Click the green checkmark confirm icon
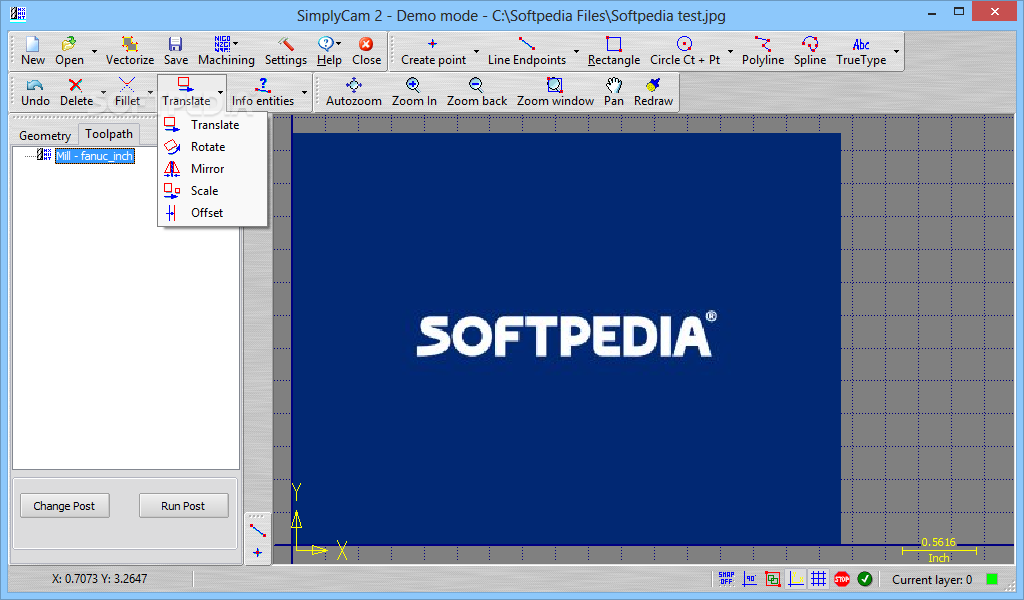The height and width of the screenshot is (600, 1024). (865, 579)
